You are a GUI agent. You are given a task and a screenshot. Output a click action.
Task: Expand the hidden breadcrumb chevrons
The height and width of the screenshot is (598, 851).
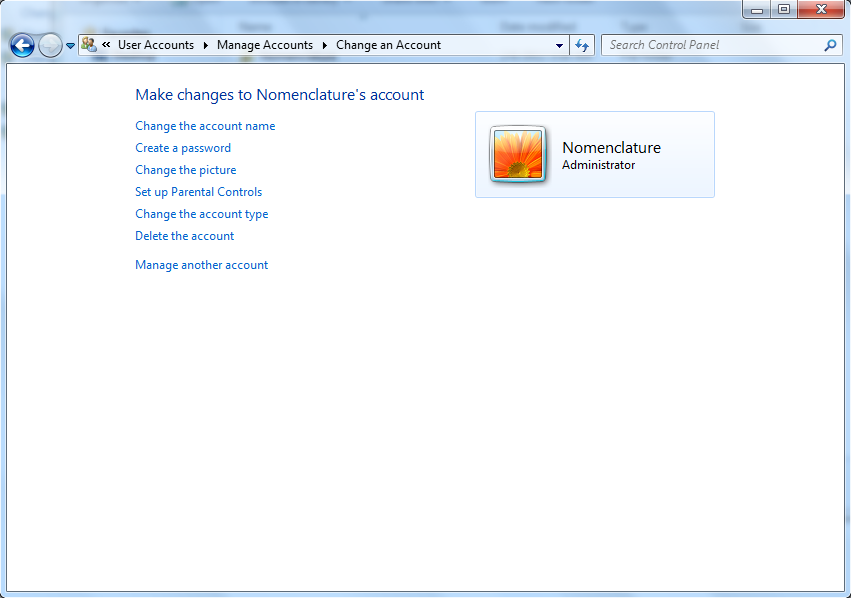click(x=106, y=45)
